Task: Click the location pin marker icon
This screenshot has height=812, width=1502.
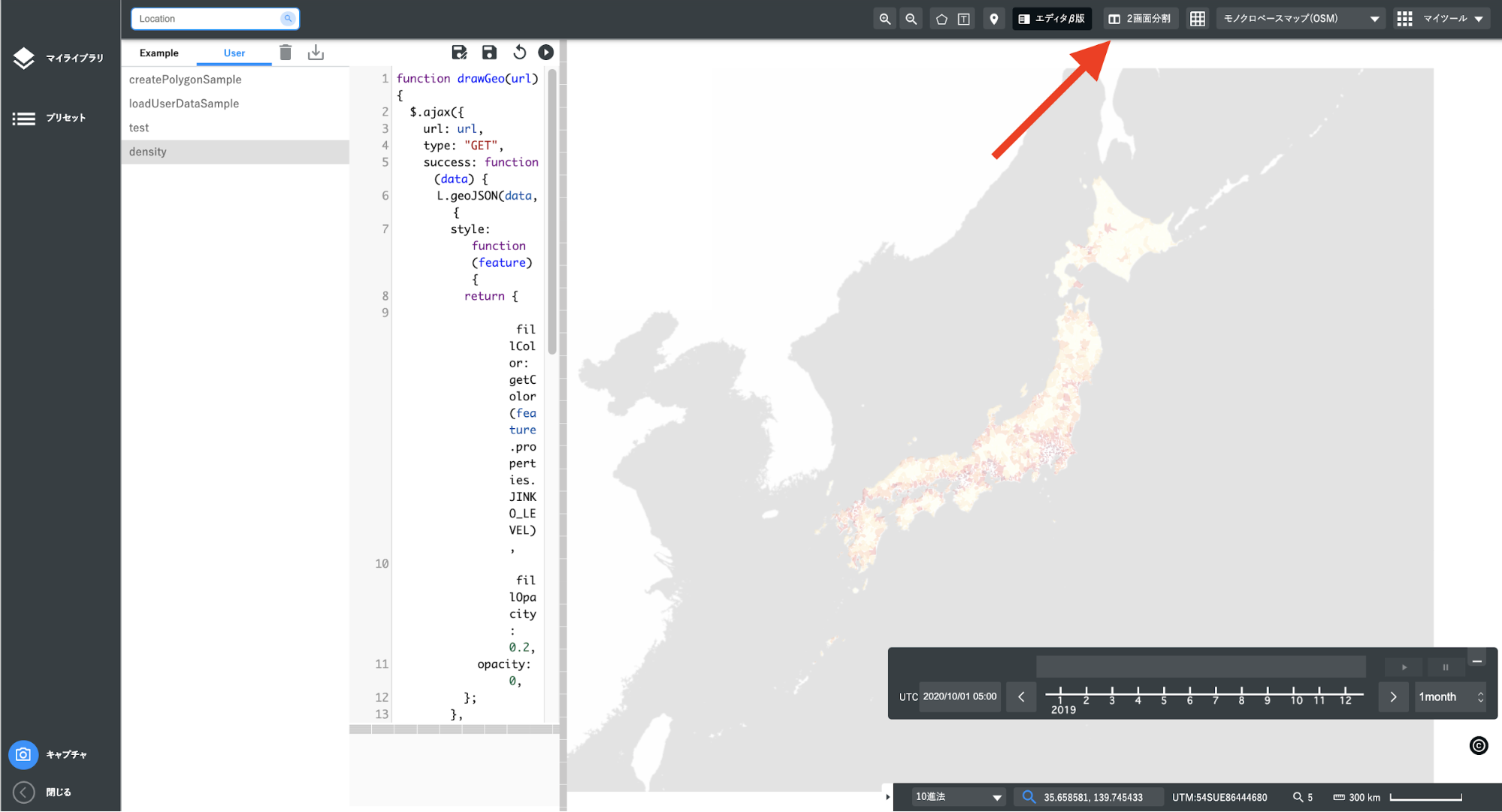Action: click(x=993, y=19)
